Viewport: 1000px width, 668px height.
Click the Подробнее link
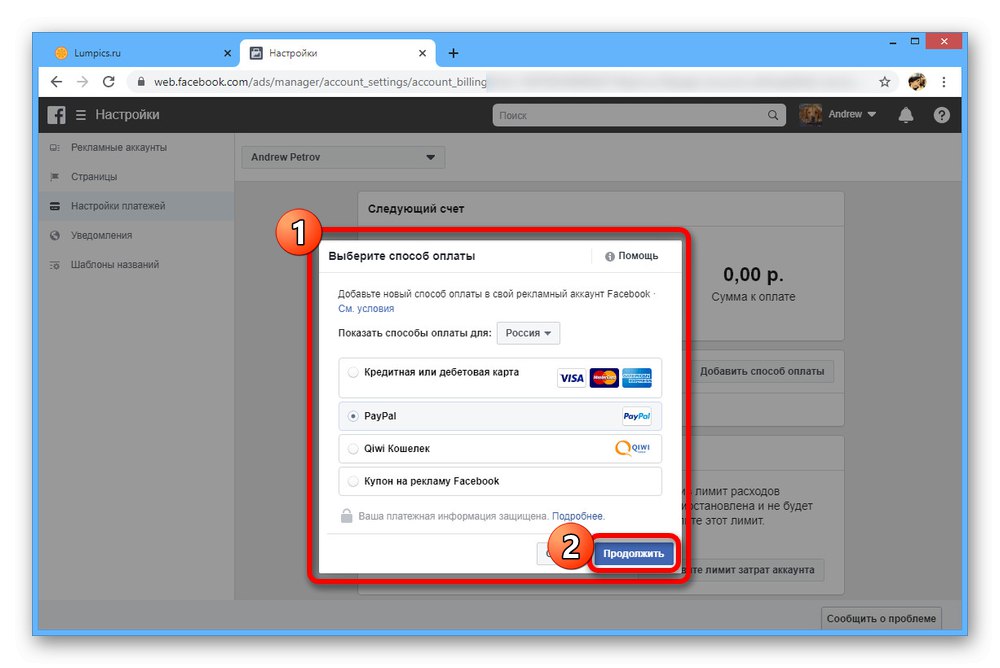[577, 516]
